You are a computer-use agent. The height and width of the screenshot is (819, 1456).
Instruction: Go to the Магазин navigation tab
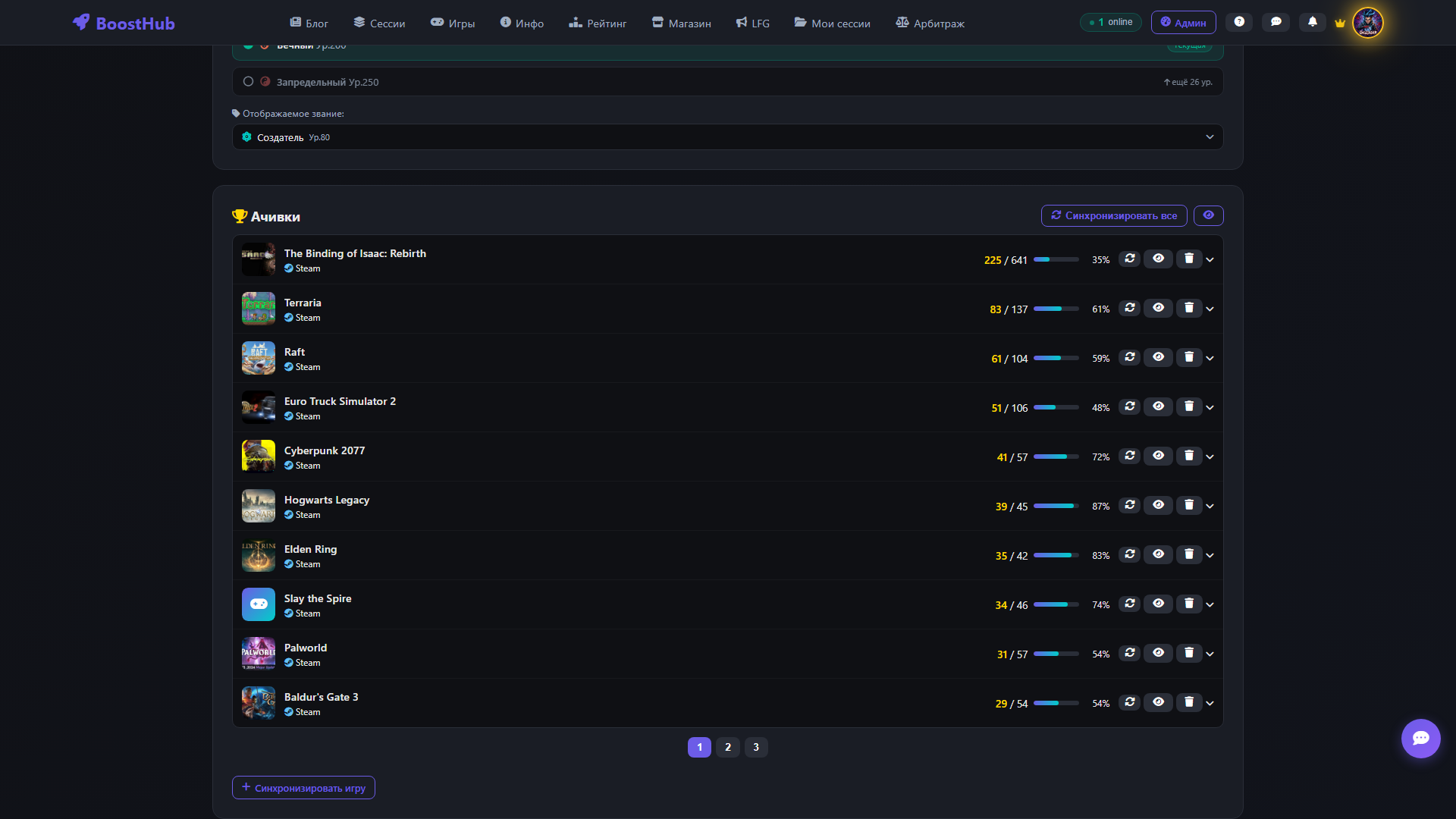[x=681, y=24]
